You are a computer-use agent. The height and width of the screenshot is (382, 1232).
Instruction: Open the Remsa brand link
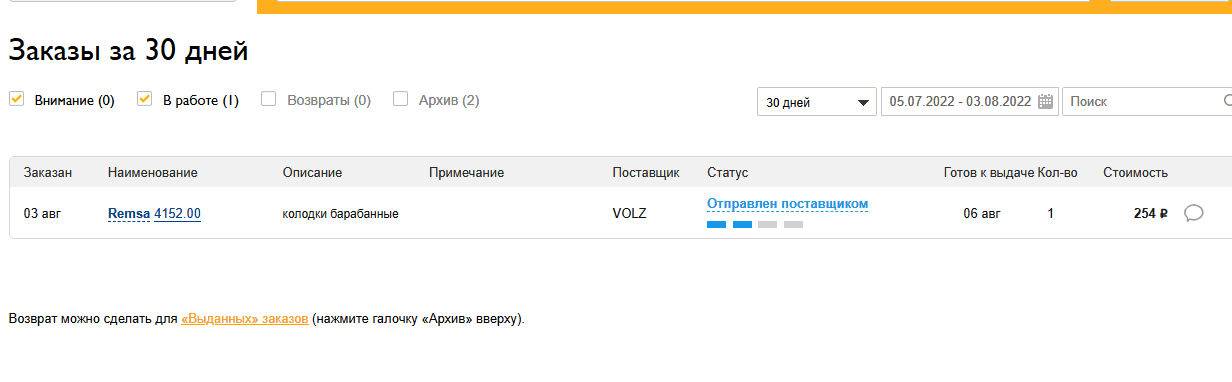pyautogui.click(x=128, y=213)
